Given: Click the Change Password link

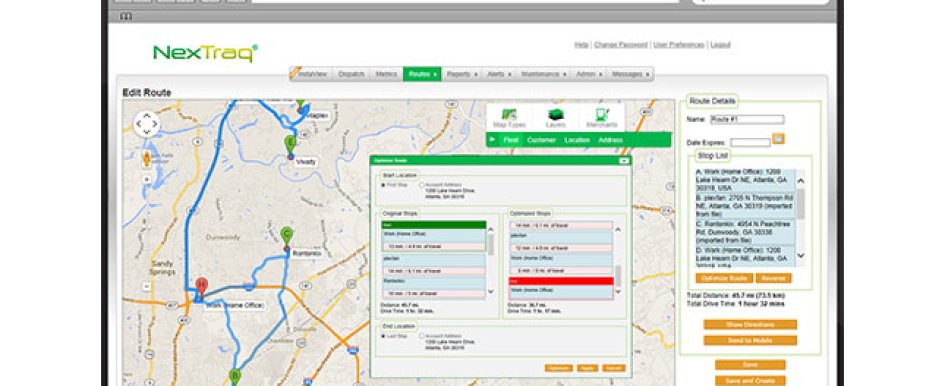Looking at the screenshot, I should (620, 45).
